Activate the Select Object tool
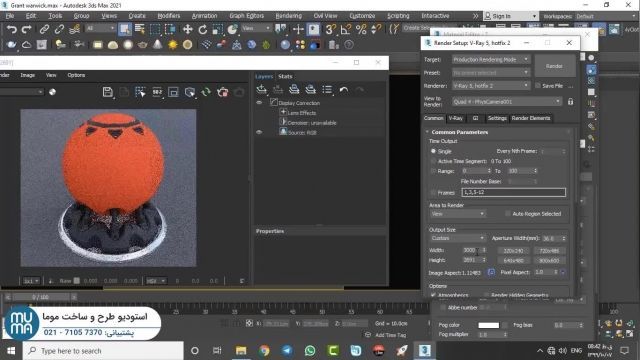This screenshot has height=360, width=640. tap(125, 29)
